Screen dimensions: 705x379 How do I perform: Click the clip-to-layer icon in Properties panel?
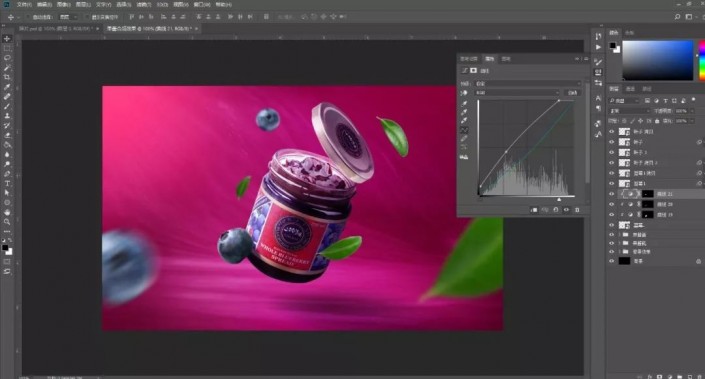[534, 210]
